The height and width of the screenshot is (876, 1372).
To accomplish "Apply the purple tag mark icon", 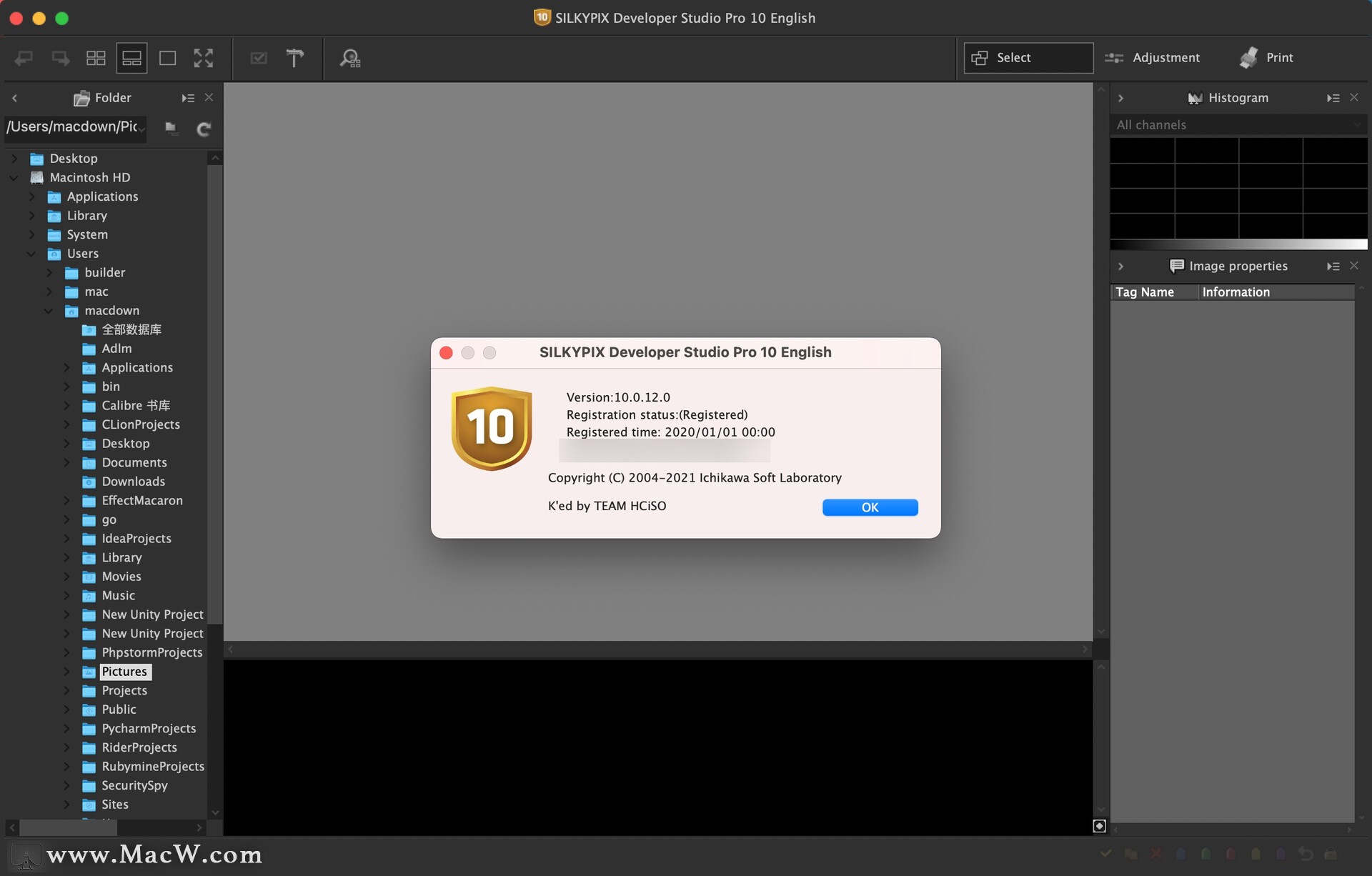I will coord(1281,853).
